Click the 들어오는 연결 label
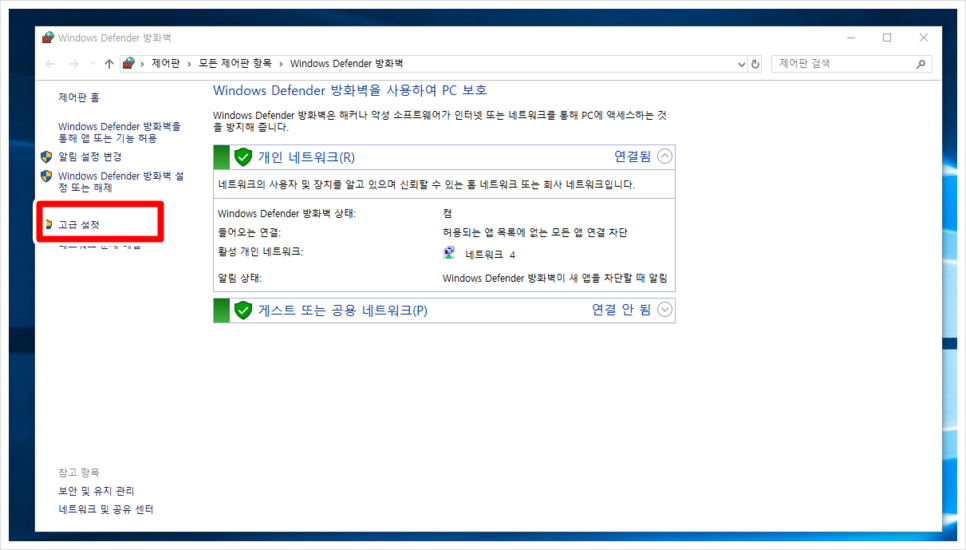 249,232
